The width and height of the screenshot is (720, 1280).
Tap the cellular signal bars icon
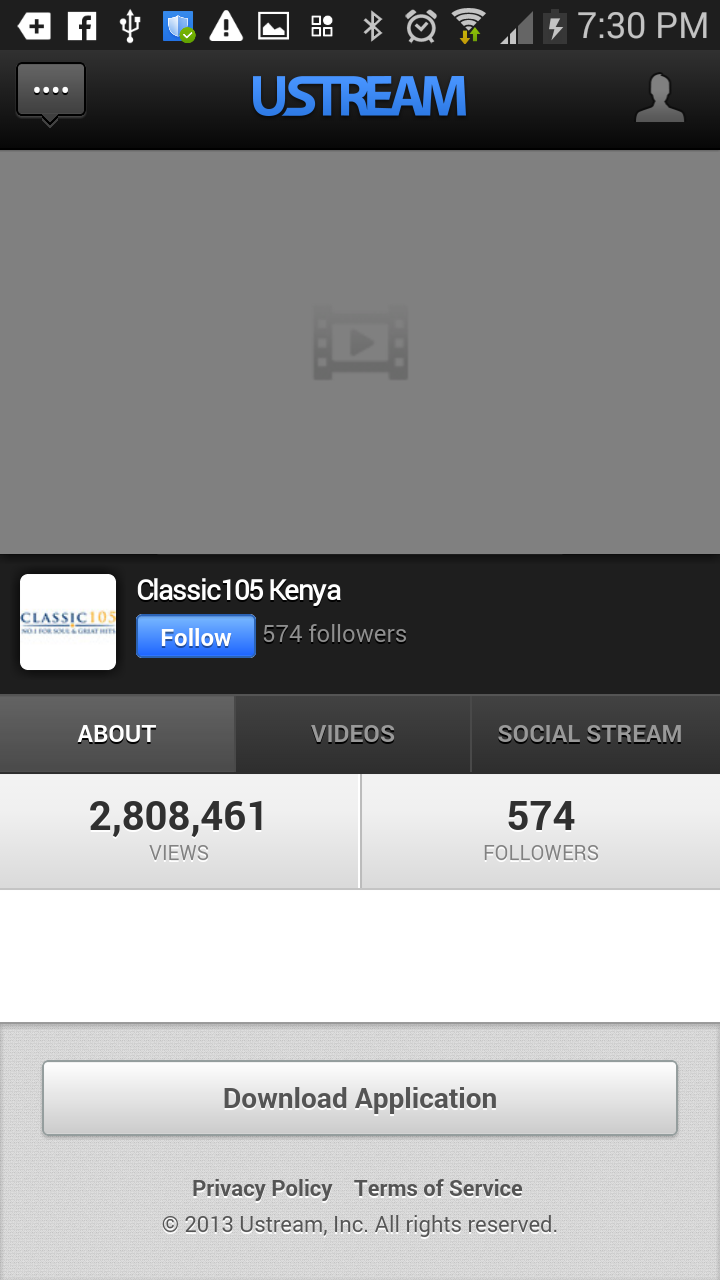516,28
